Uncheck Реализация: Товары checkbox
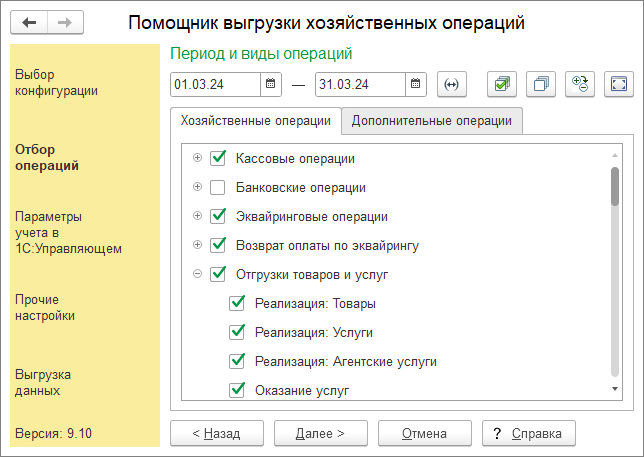 pos(237,303)
